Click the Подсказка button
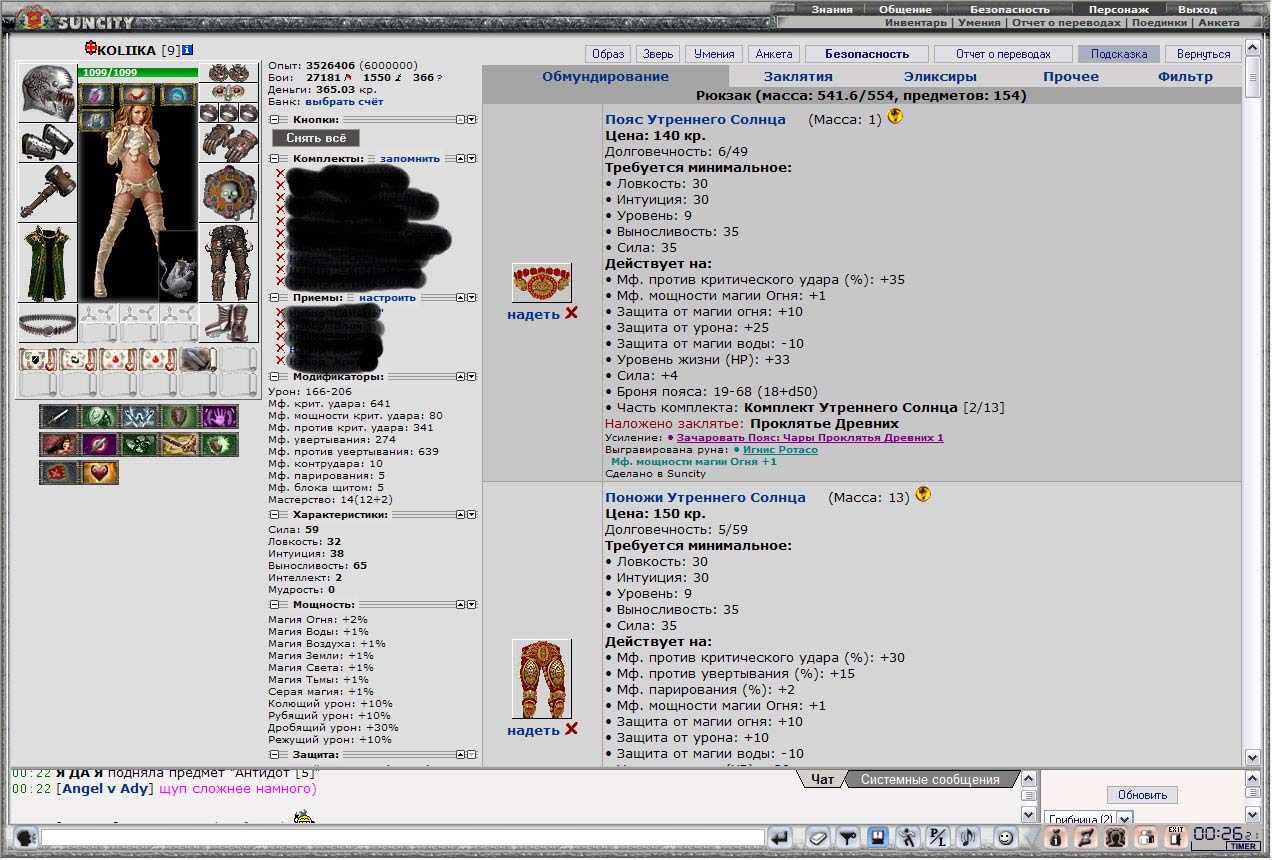Image resolution: width=1272 pixels, height=860 pixels. pyautogui.click(x=1119, y=54)
